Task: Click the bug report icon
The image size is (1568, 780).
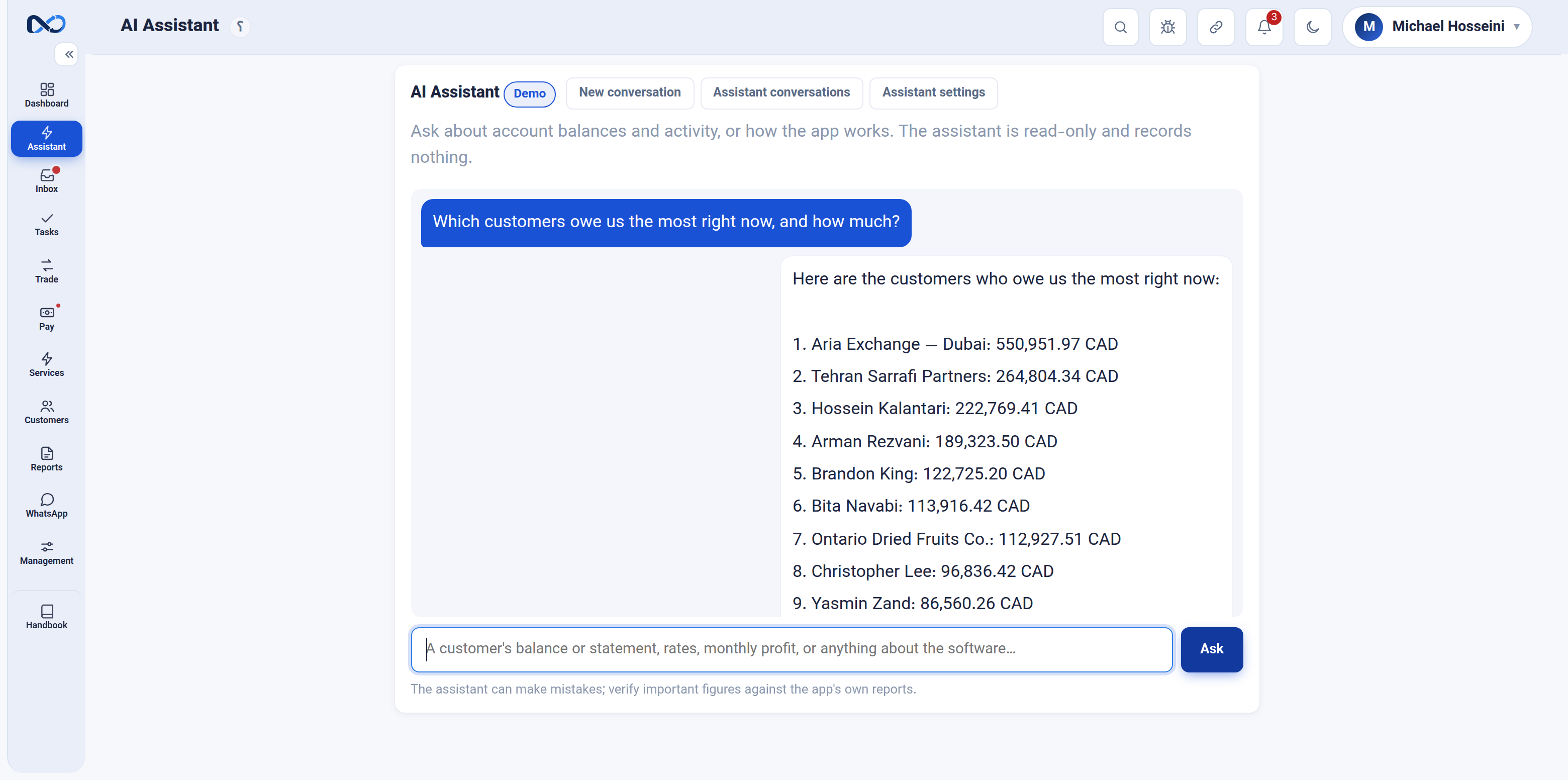Action: point(1167,27)
